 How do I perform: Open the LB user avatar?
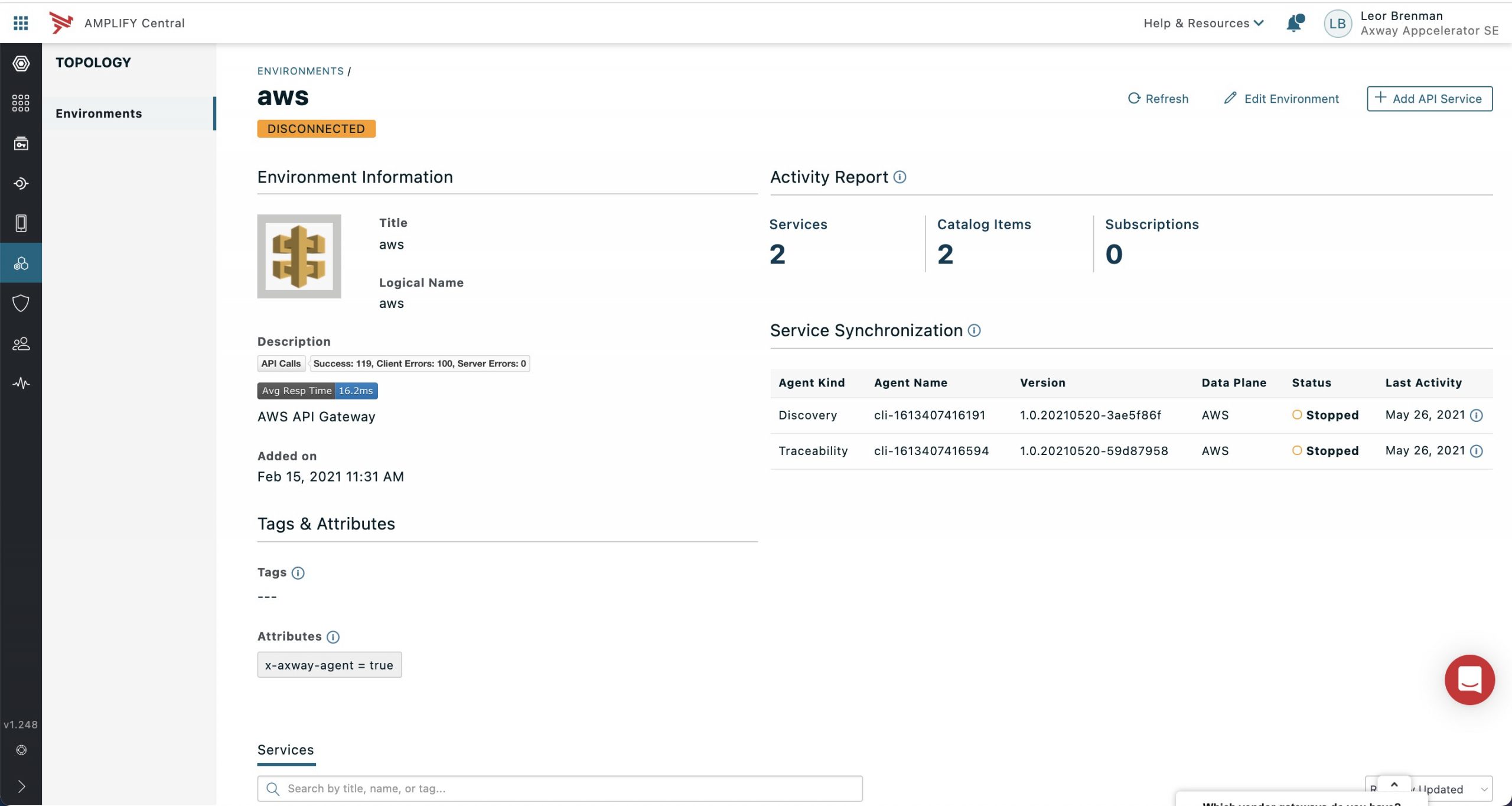tap(1337, 24)
